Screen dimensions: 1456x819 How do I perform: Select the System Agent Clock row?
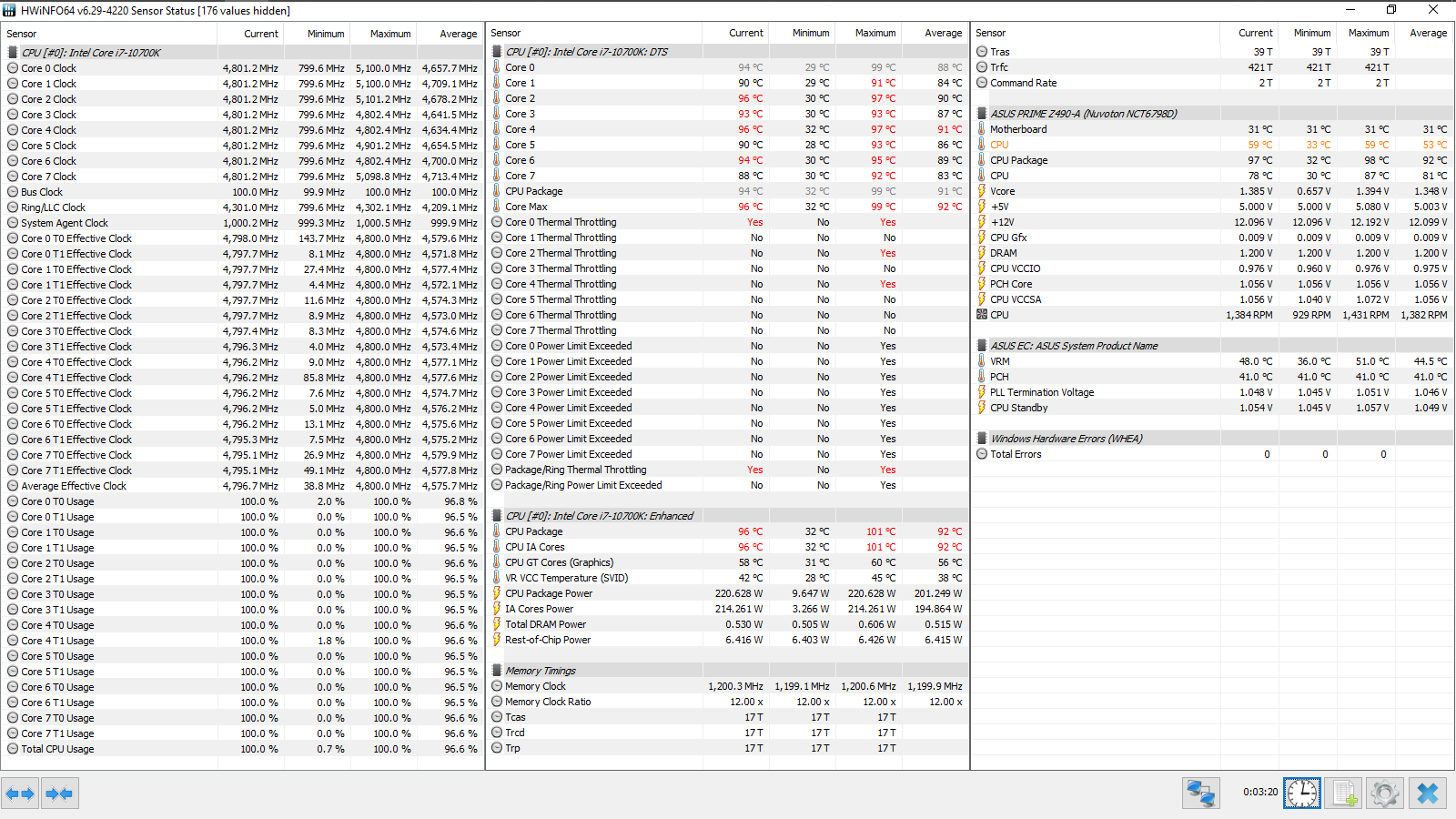(243, 223)
